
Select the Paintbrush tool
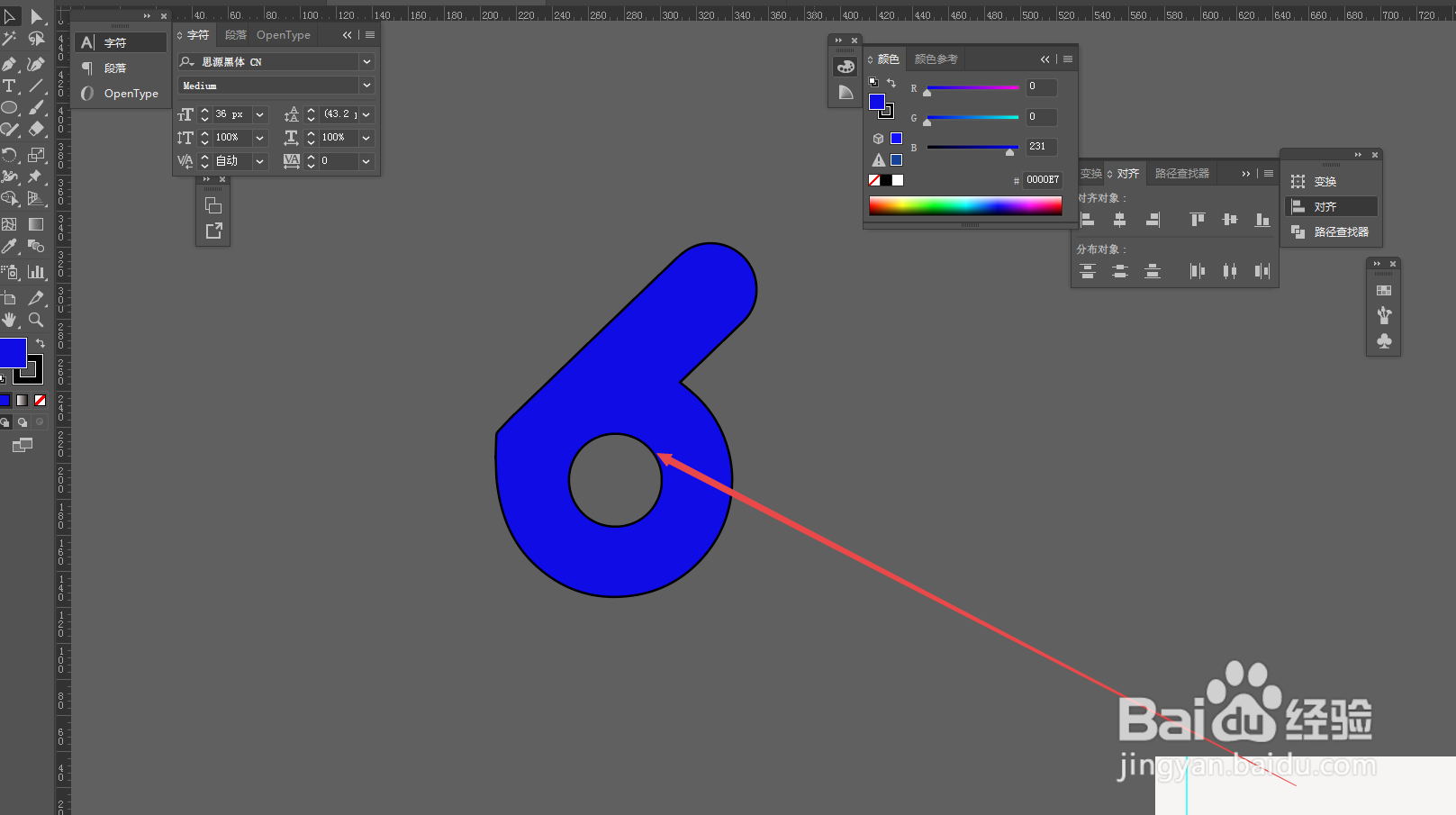coord(36,108)
